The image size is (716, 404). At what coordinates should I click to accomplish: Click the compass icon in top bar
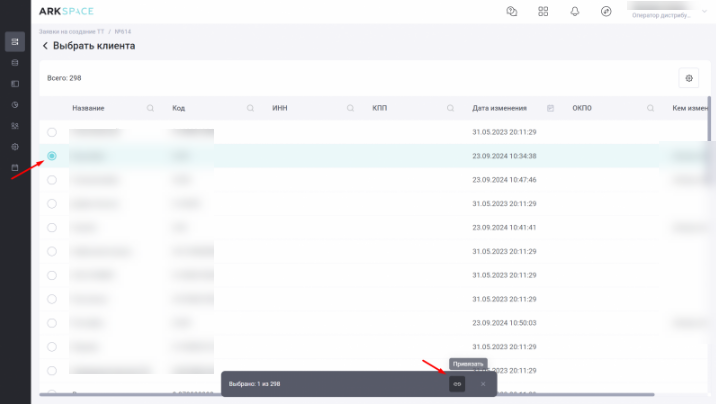[606, 12]
